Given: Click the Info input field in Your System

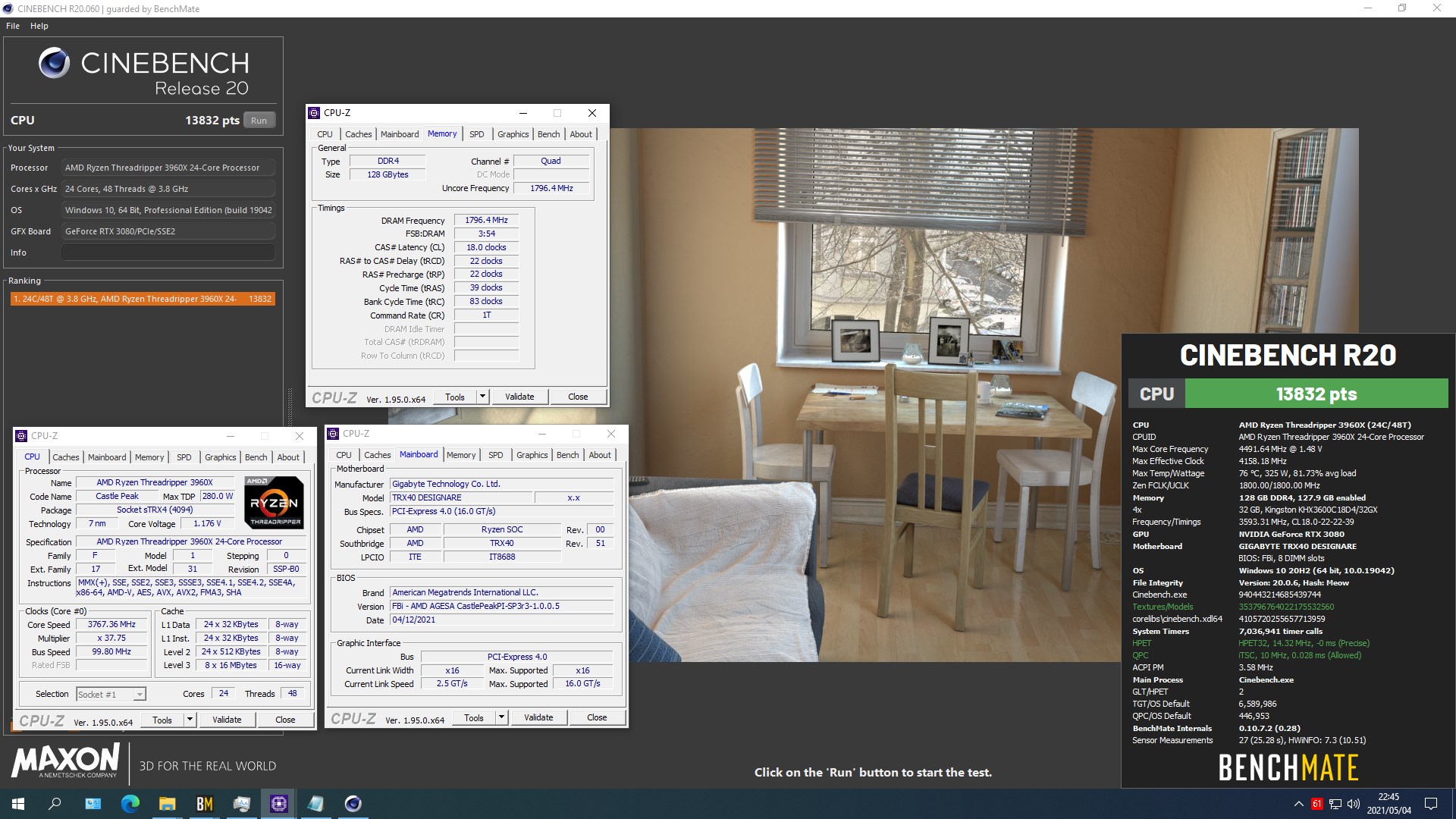Looking at the screenshot, I should coord(168,253).
